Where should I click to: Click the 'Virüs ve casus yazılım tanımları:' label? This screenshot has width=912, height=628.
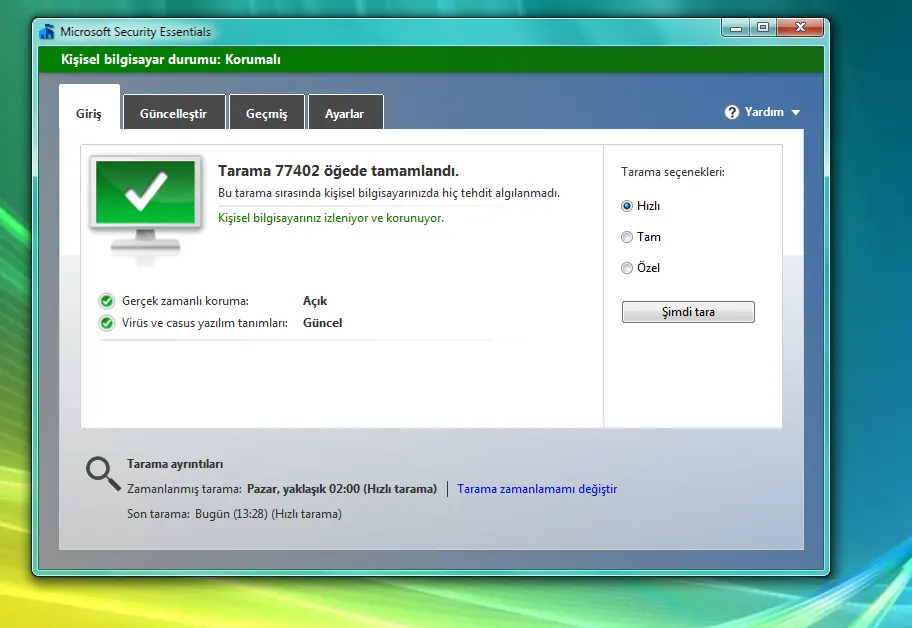coord(205,323)
